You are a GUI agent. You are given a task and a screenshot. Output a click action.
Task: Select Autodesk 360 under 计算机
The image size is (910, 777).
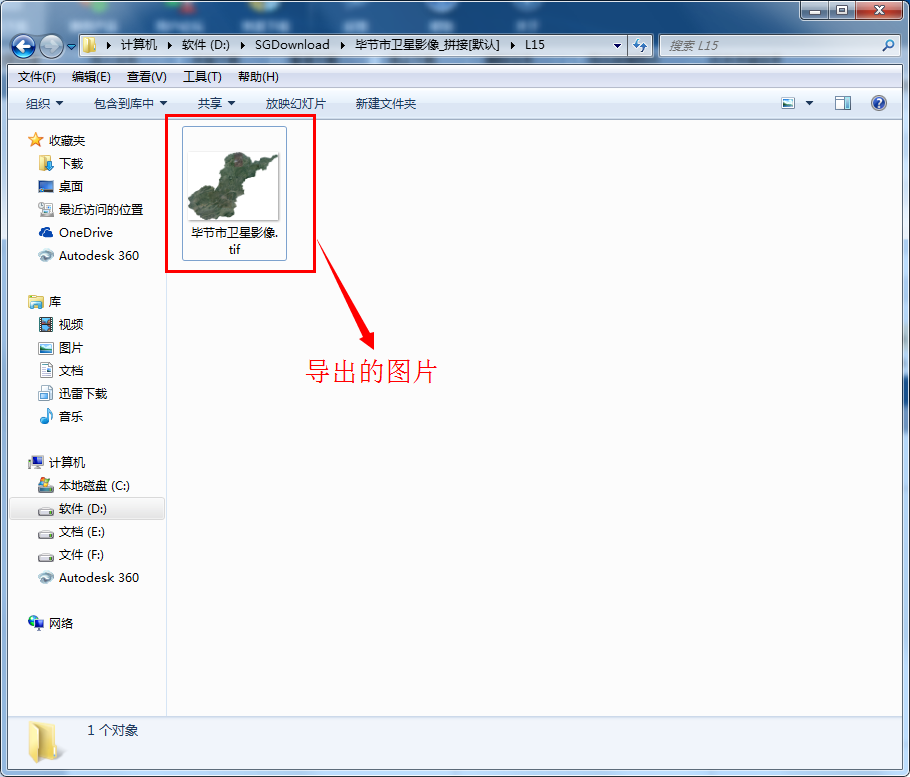click(x=88, y=577)
